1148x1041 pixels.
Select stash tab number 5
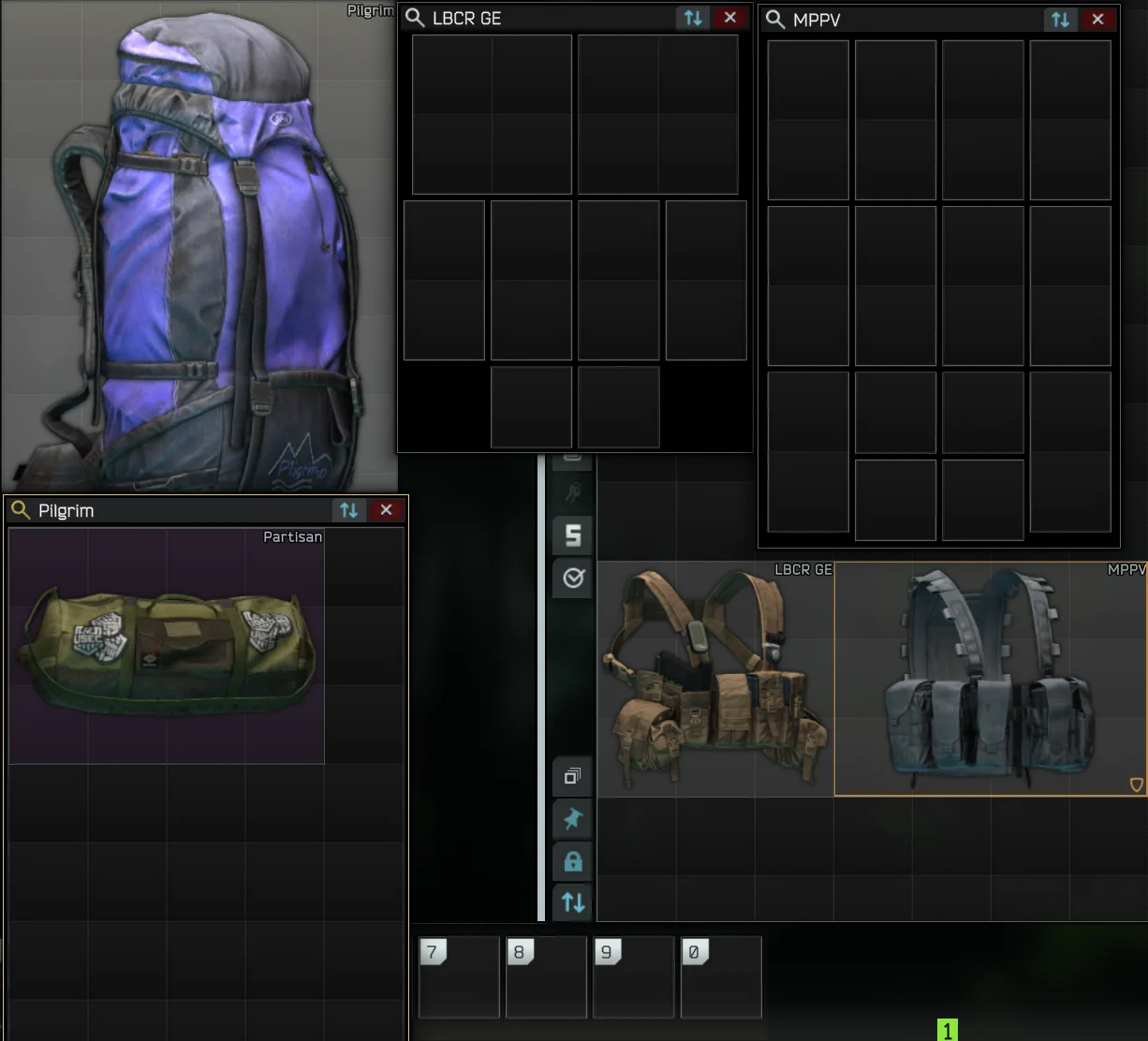click(573, 535)
